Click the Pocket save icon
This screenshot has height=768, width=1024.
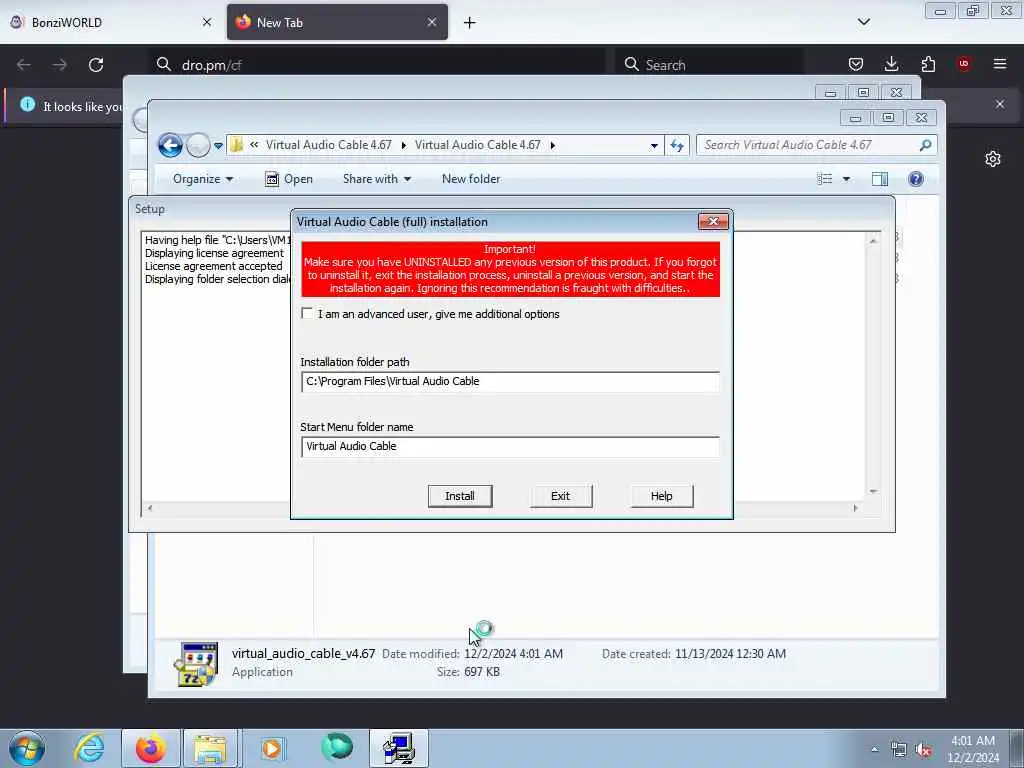(856, 64)
